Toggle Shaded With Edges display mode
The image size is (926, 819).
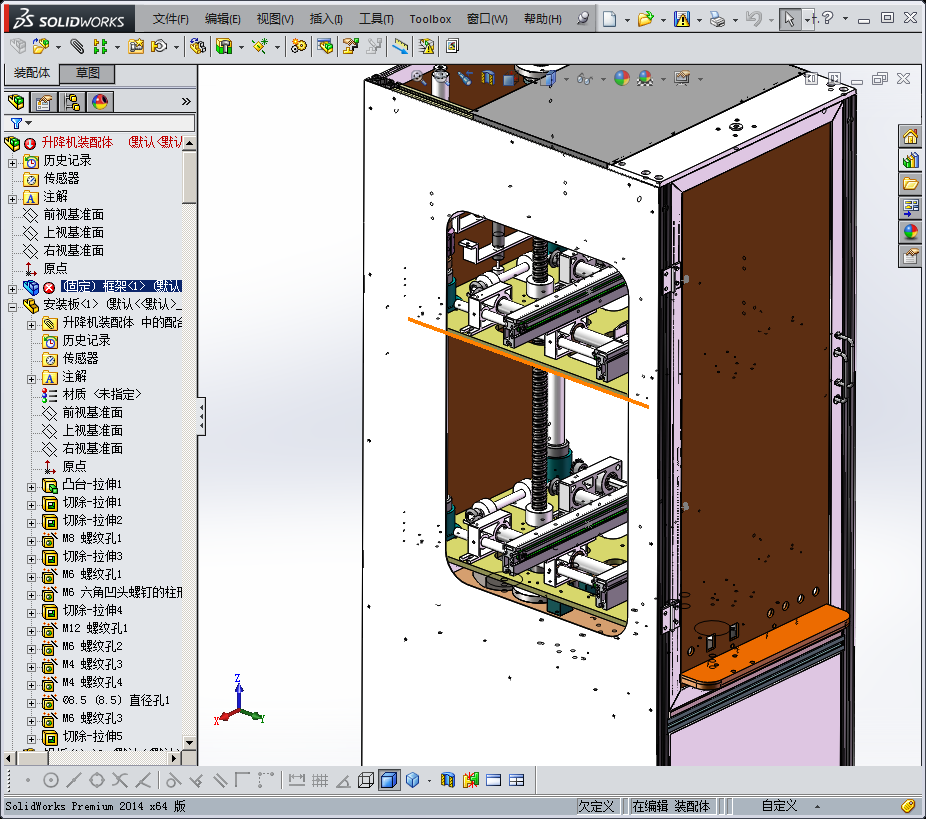pyautogui.click(x=389, y=780)
